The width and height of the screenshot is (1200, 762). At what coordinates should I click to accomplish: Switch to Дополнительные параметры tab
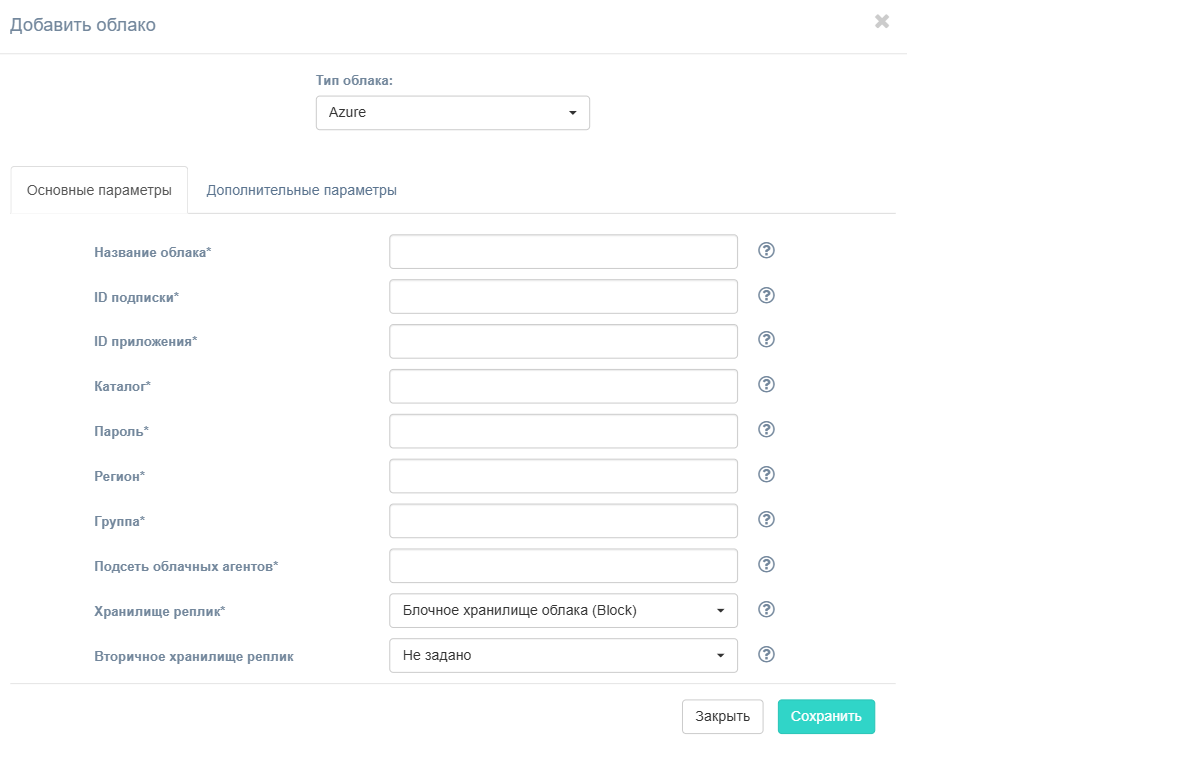[x=302, y=190]
